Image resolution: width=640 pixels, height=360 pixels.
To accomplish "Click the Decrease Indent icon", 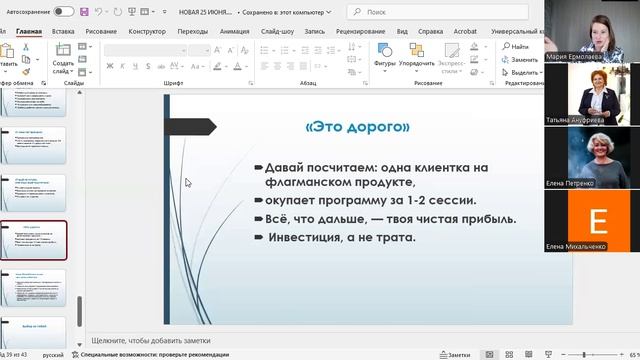I will tap(305, 50).
